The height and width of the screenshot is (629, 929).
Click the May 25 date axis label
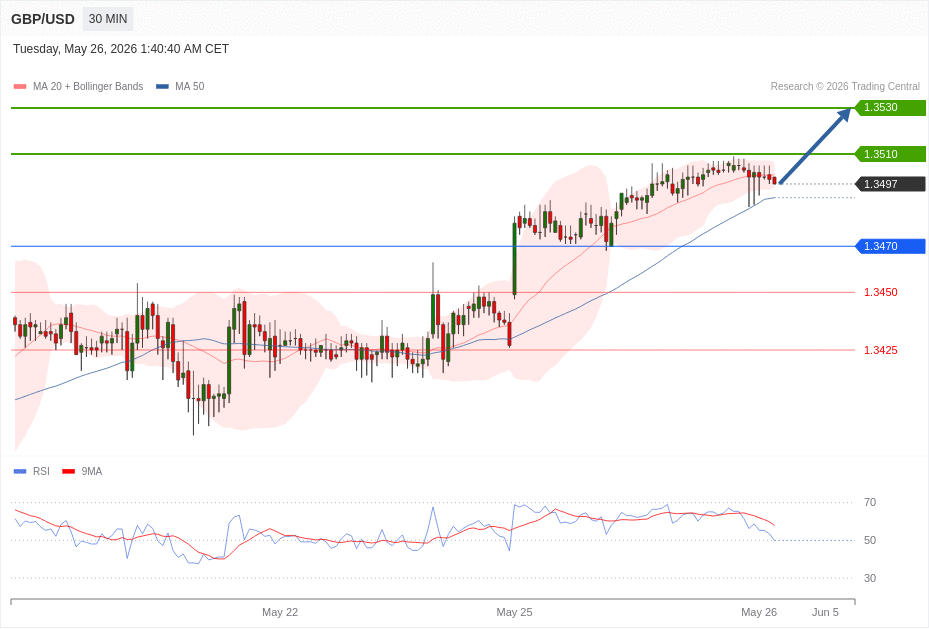pos(514,612)
